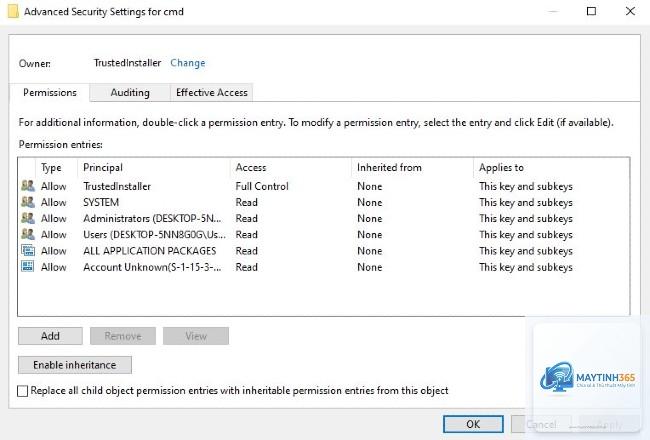Click the ALL APPLICATION PACKAGES row icon
This screenshot has height=440, width=650.
coord(28,250)
